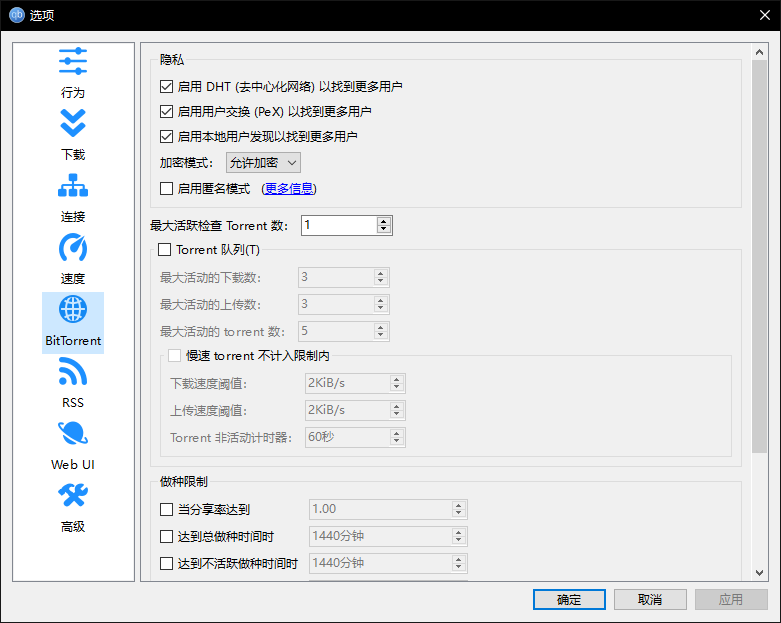Open the Web UI planet icon
This screenshot has width=781, height=623.
[x=73, y=433]
